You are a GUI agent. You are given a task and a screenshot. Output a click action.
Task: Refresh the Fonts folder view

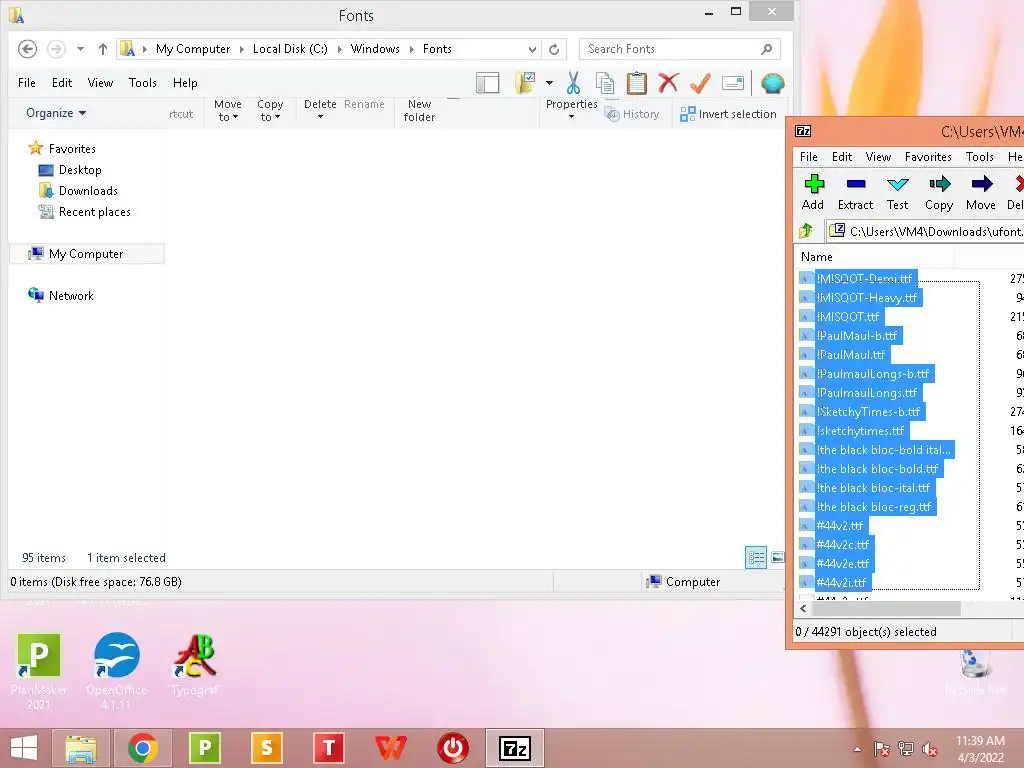tap(554, 49)
